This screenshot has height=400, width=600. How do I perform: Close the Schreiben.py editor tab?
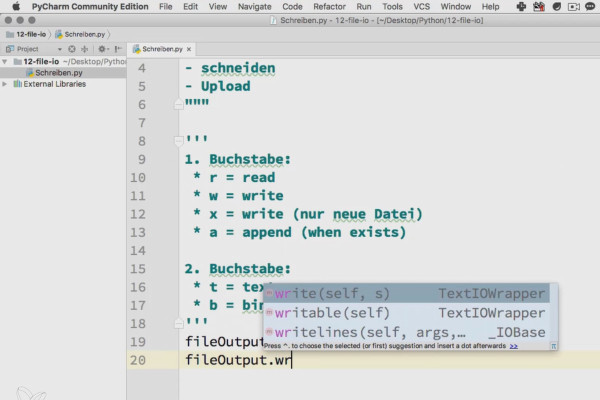(189, 49)
